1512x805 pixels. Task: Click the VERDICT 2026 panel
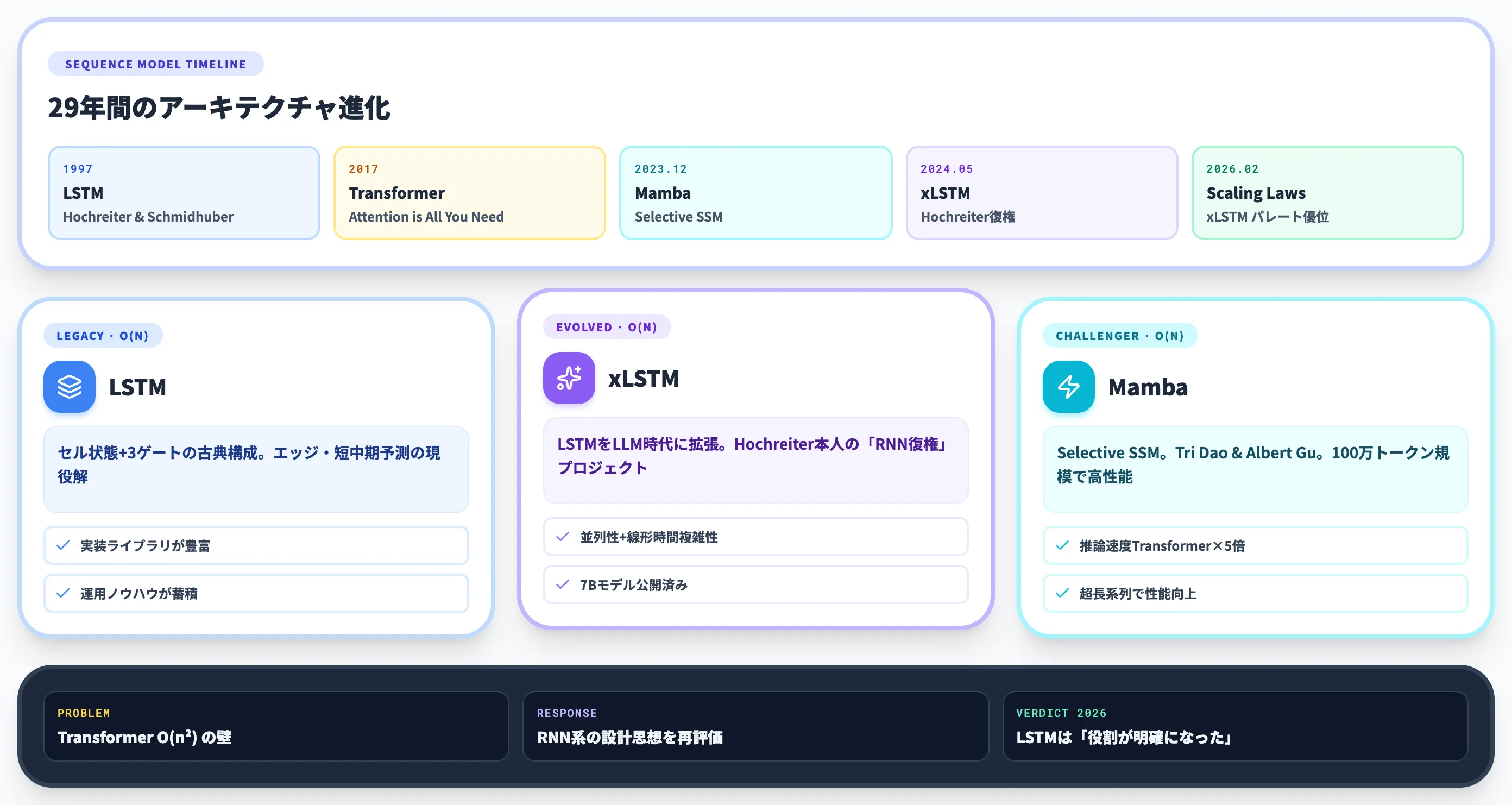pos(1236,726)
